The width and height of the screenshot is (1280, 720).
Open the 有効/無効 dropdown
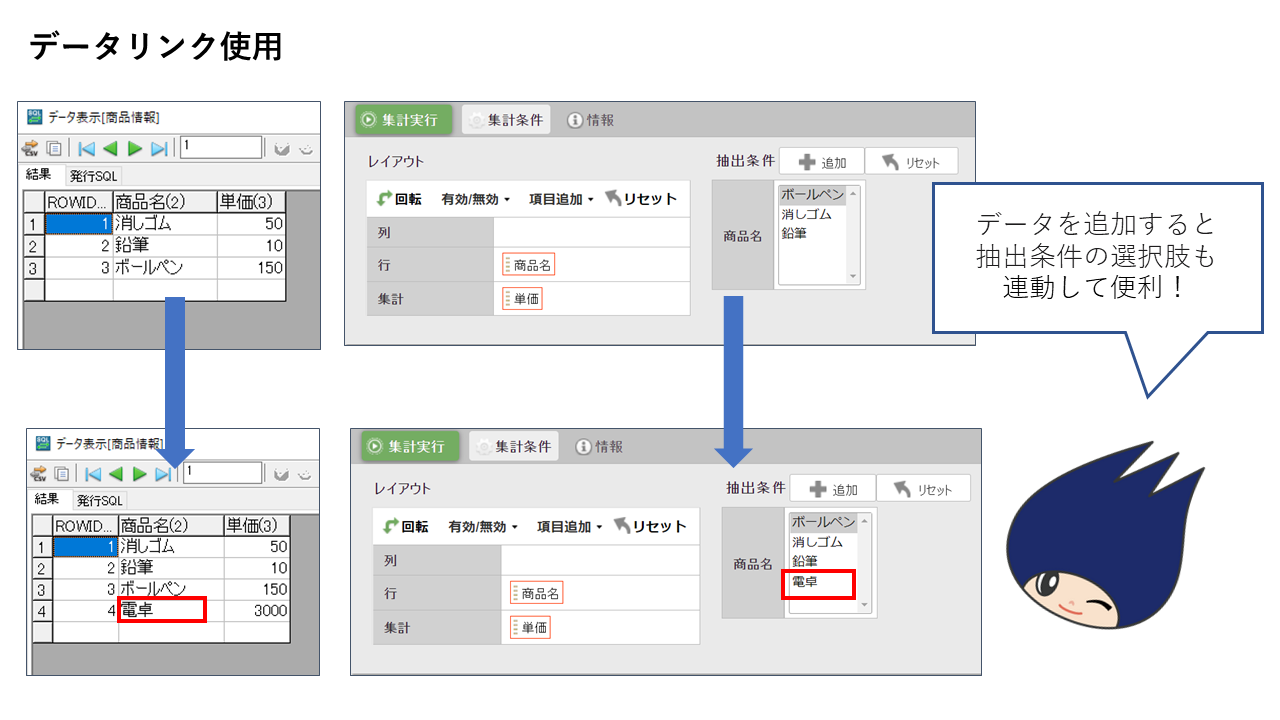(x=476, y=199)
